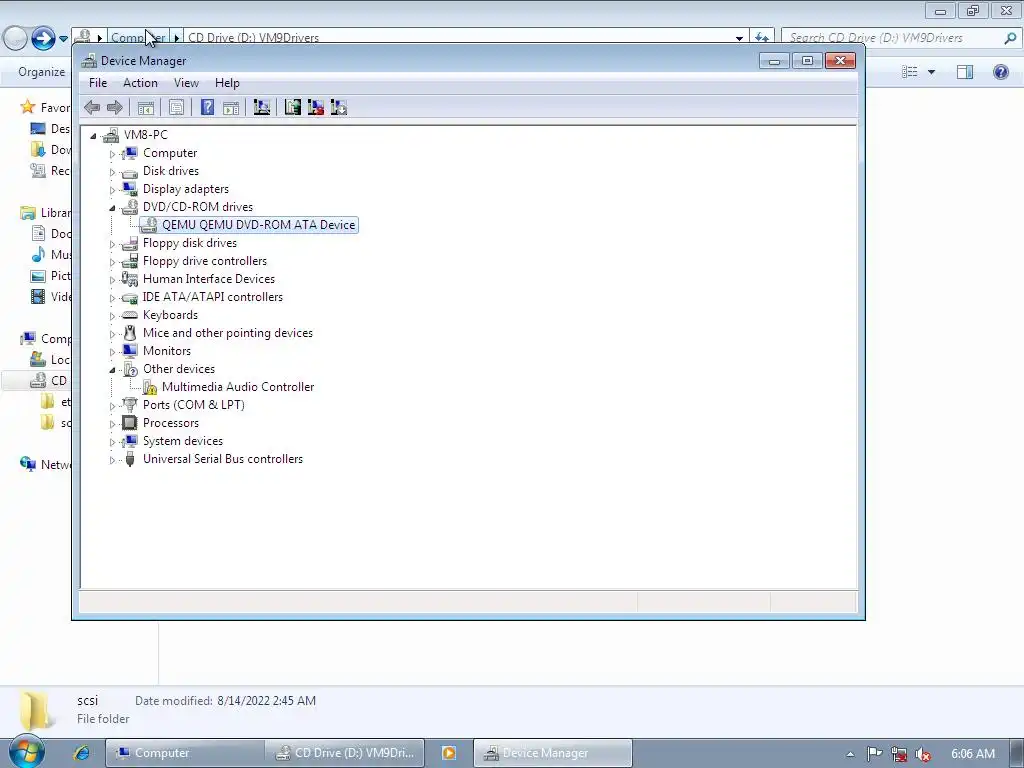Screen dimensions: 1024x768
Task: Expand the Ports (COM & LPT) arrow
Action: pos(112,406)
